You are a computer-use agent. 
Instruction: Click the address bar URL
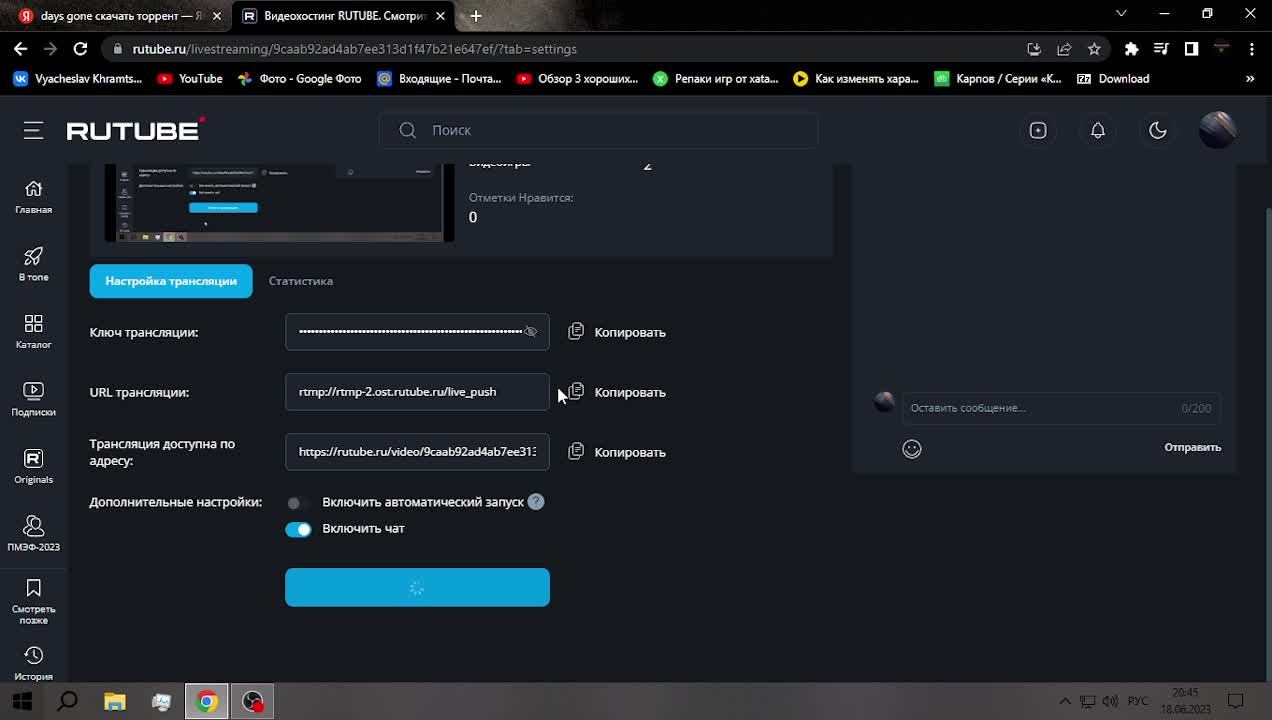click(x=355, y=48)
